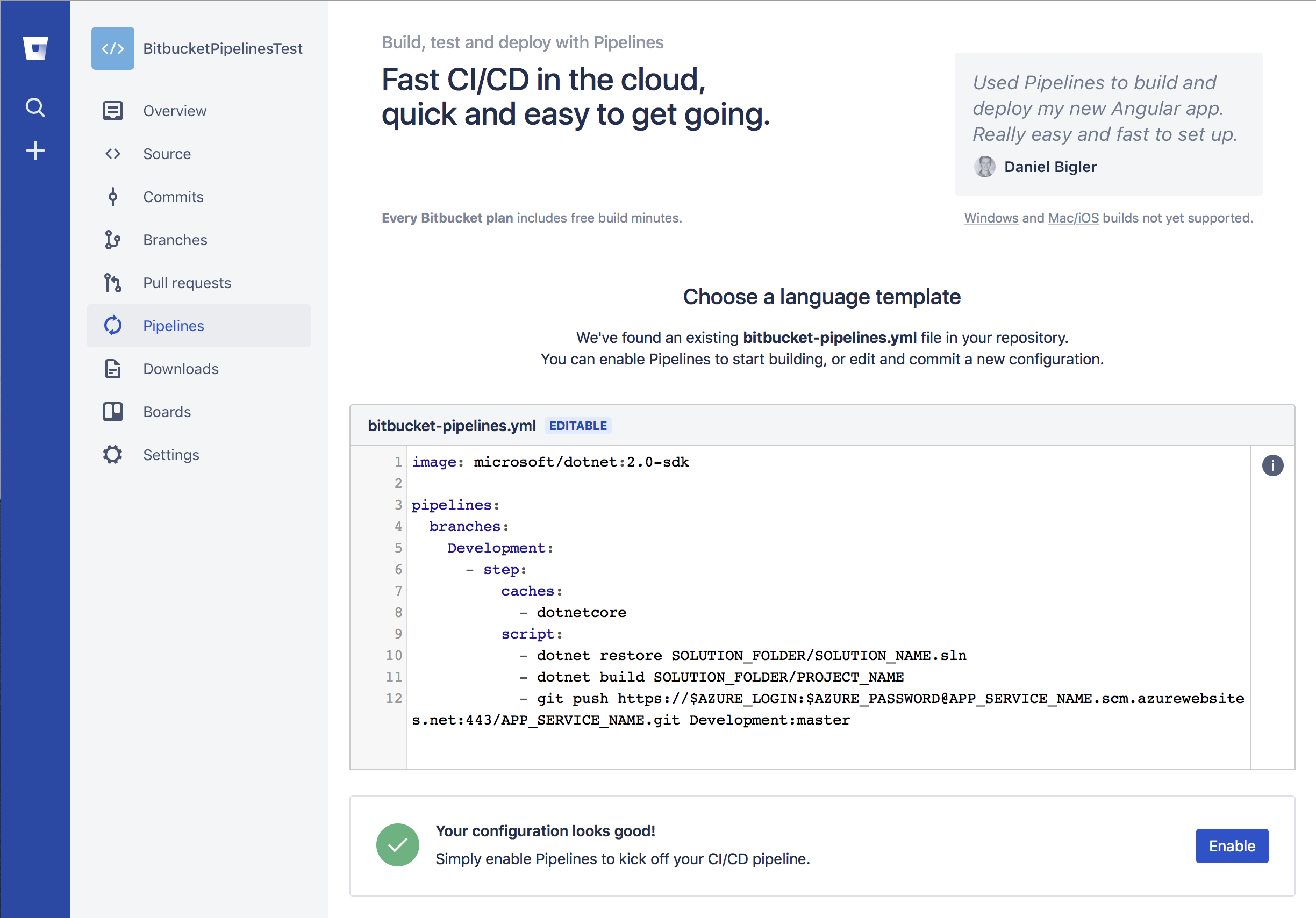Click the BitbucketPipelinesTest repository name
The height and width of the screenshot is (918, 1316).
click(x=223, y=49)
